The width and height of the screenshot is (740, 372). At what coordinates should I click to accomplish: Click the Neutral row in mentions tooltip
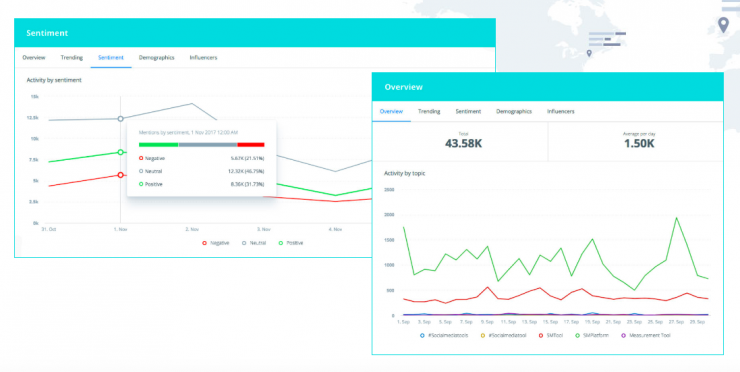point(202,171)
